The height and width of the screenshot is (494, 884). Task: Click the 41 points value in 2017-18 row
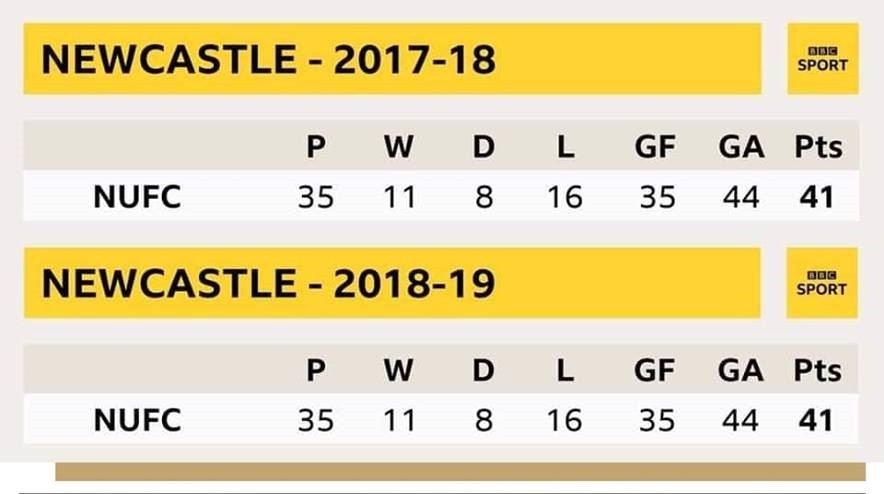click(x=816, y=198)
